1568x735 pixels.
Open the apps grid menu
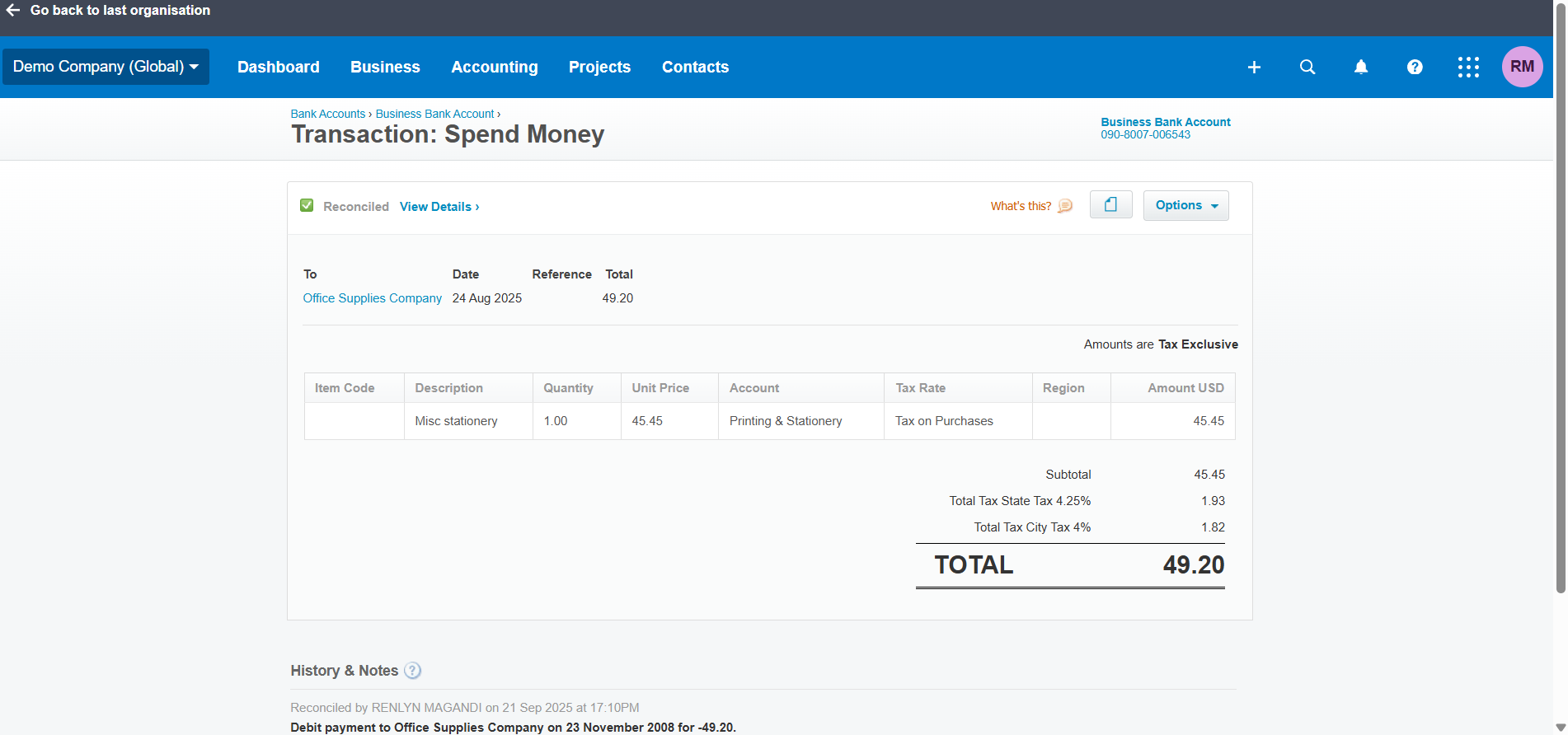[x=1468, y=67]
